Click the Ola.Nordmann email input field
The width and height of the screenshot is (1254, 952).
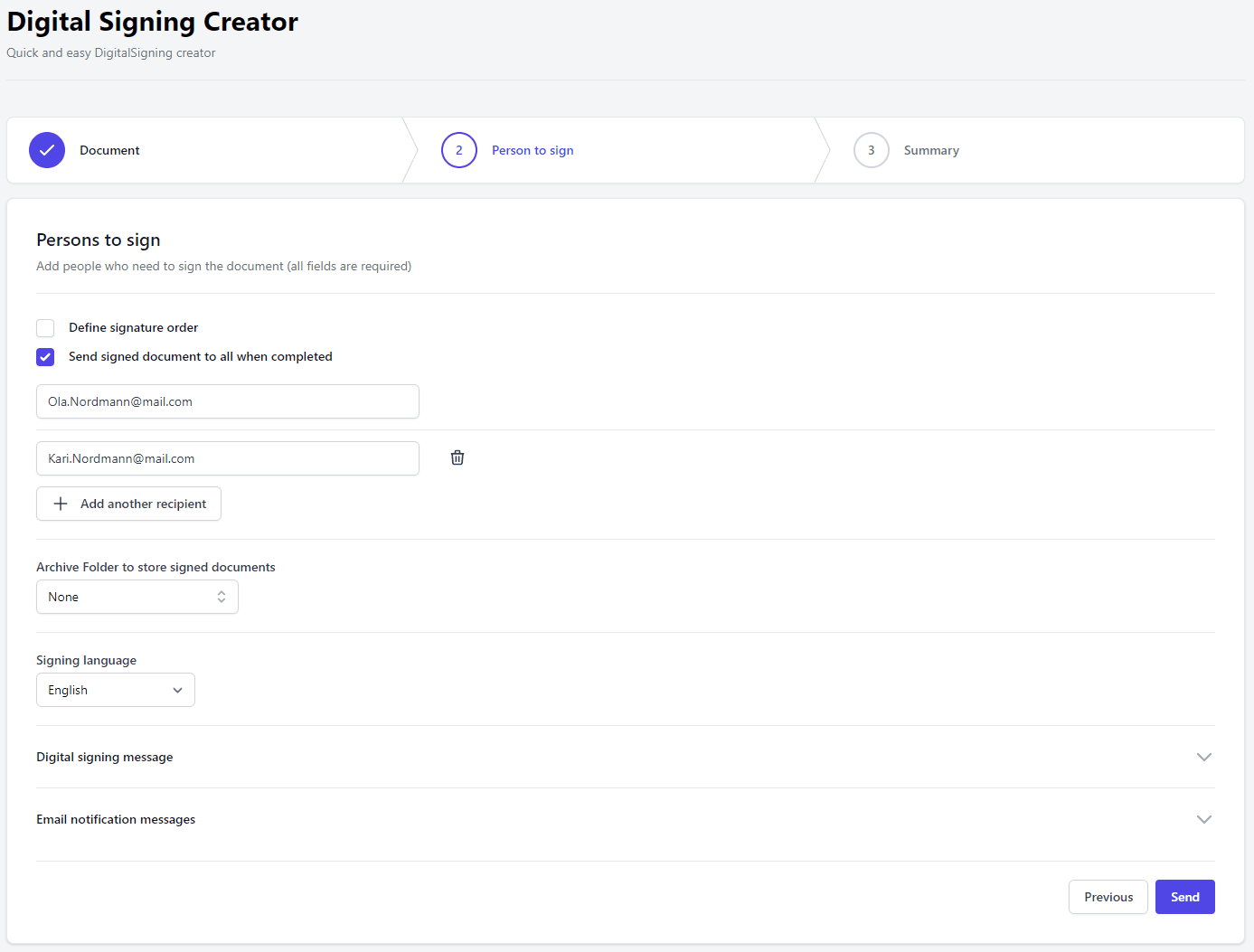click(x=228, y=401)
